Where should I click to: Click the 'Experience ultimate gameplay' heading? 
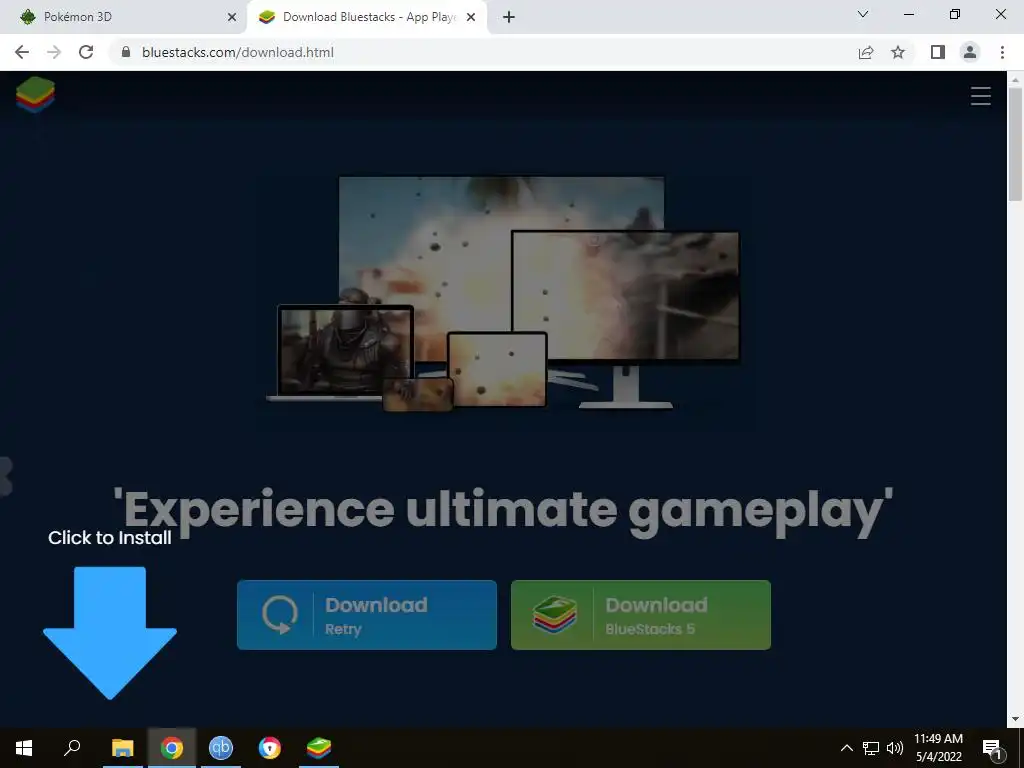pyautogui.click(x=503, y=511)
